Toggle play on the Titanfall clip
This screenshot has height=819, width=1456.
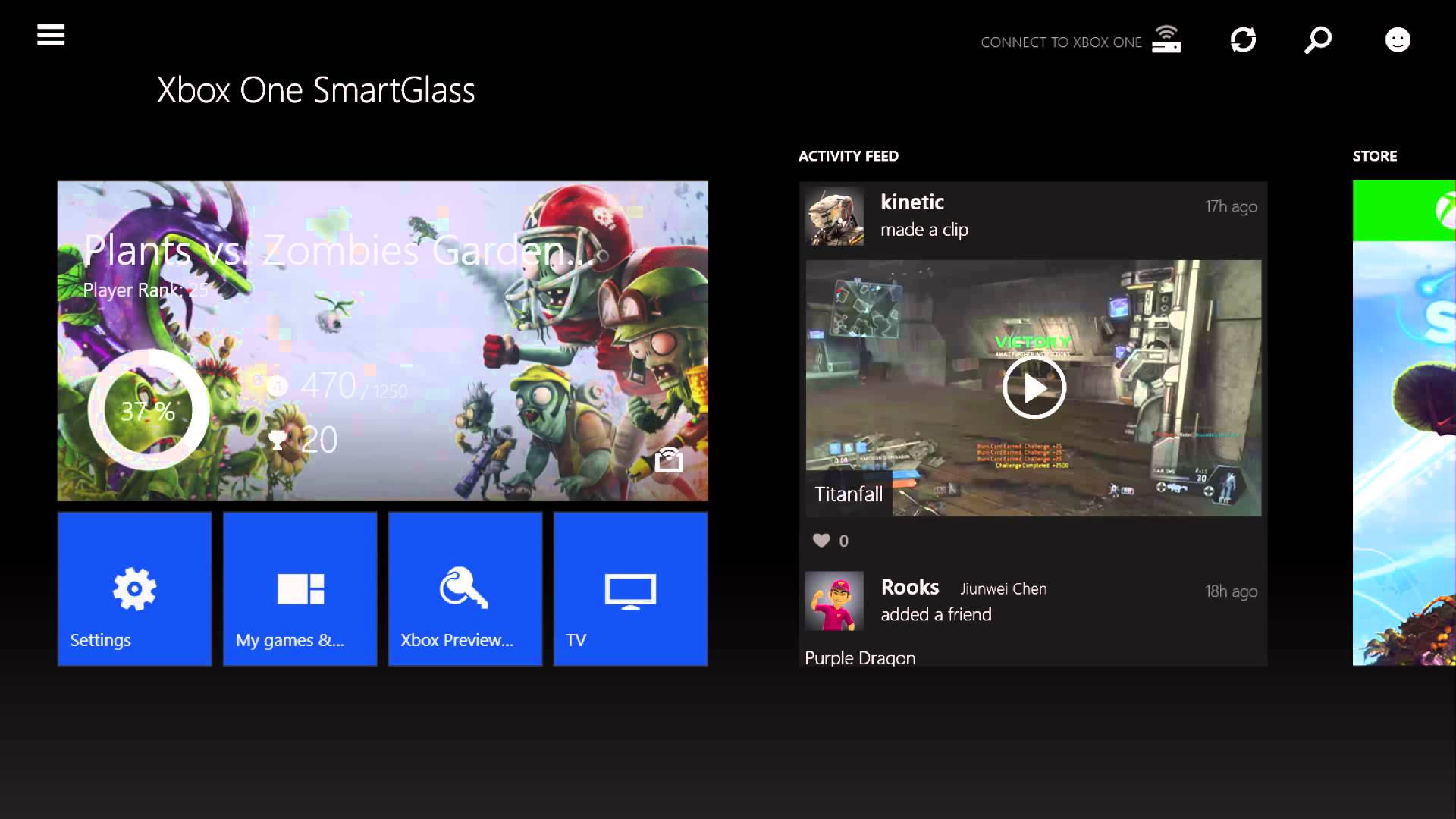click(x=1033, y=388)
